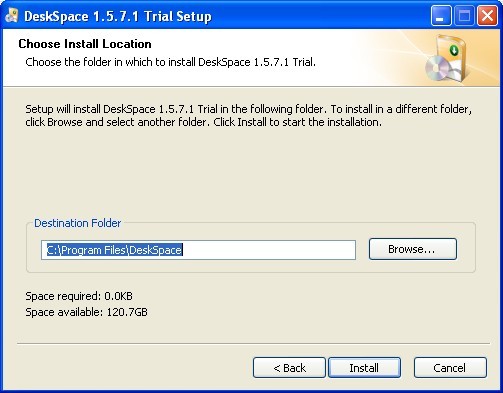Go back with the Back button
This screenshot has width=503, height=393.
tap(289, 367)
